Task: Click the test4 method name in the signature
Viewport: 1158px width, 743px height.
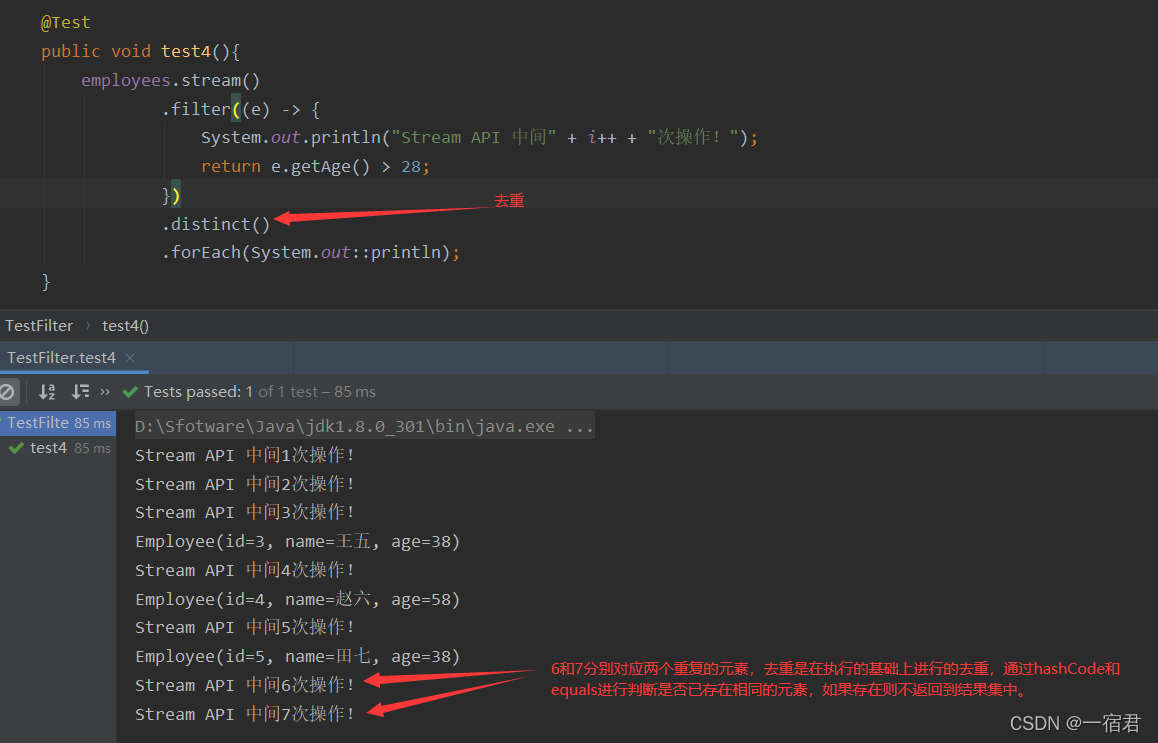Action: pos(186,52)
